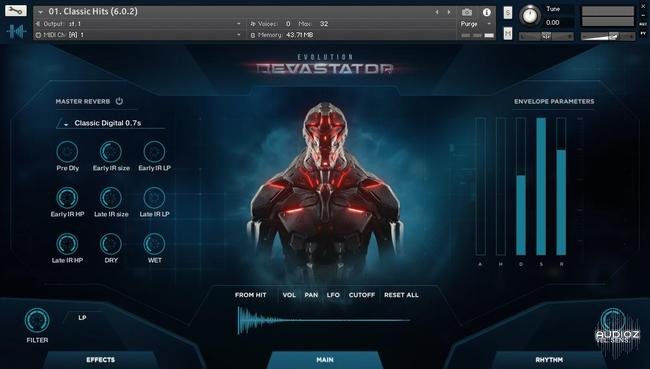Click the Decay envelope bar
This screenshot has width=650, height=369.
tap(521, 186)
